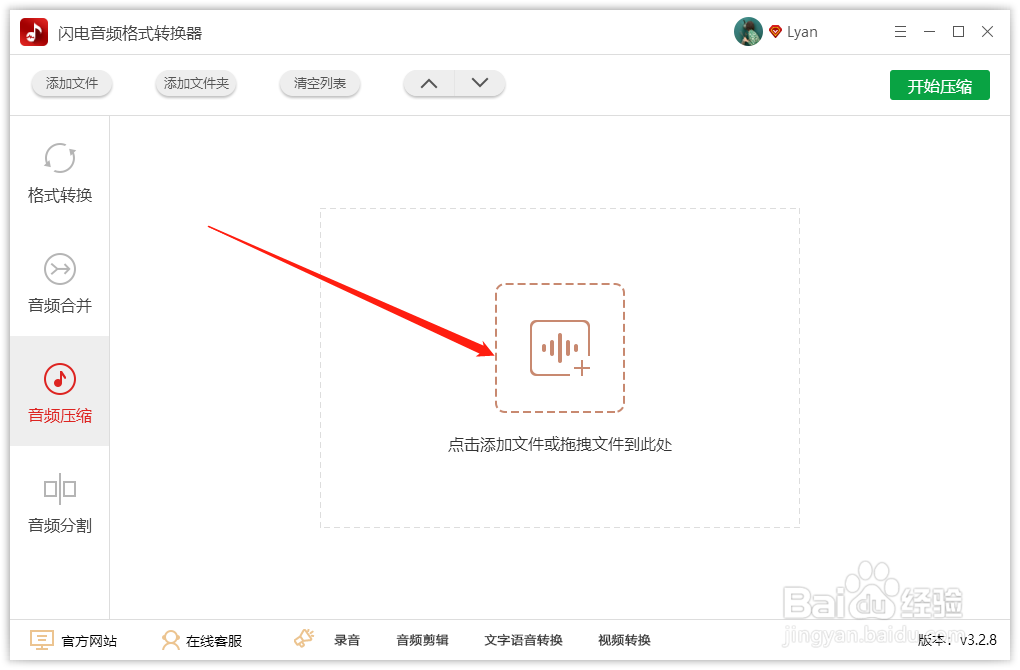Clear the list with 清空列表
1020x670 pixels.
(x=319, y=83)
